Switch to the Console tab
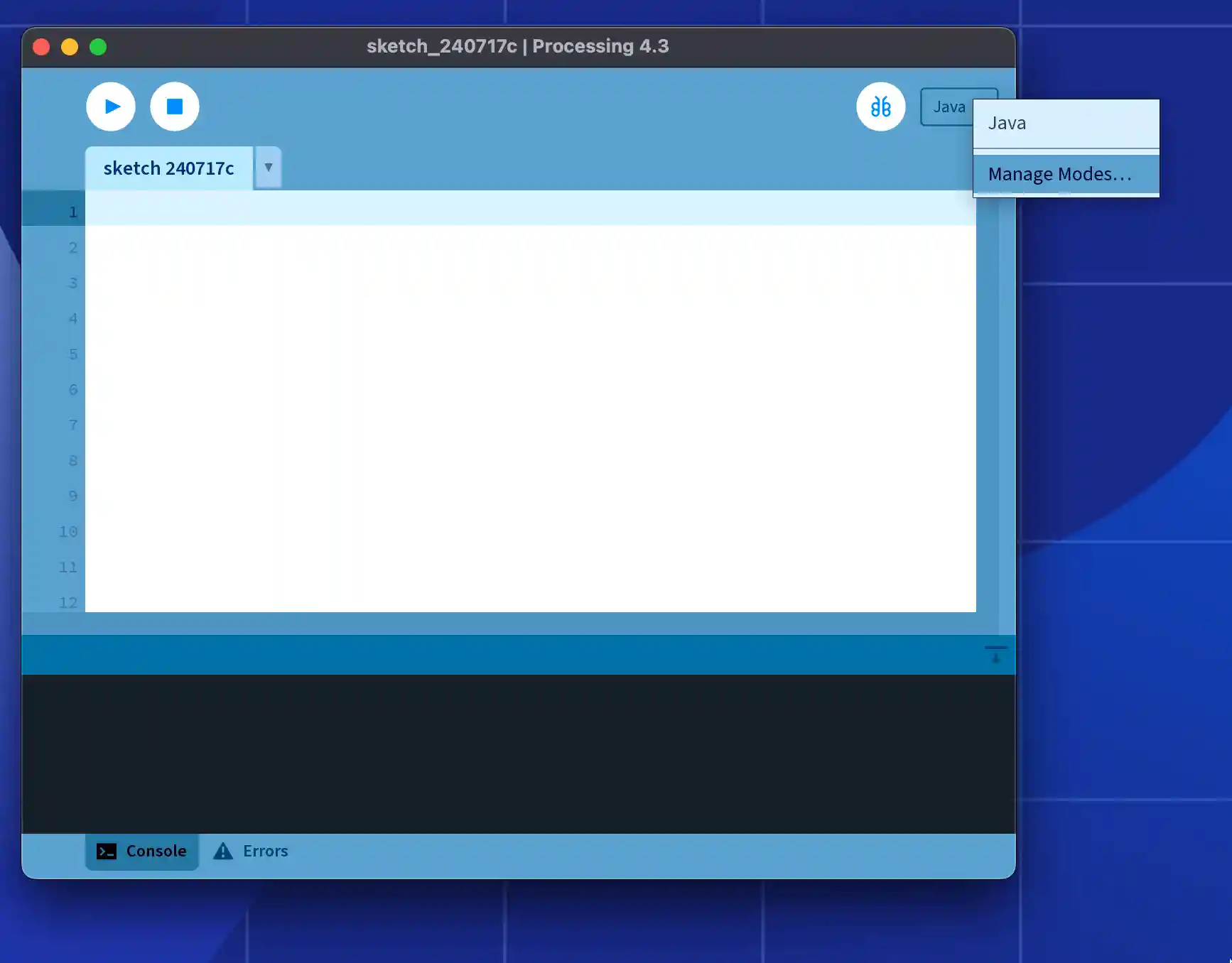Screen dimensions: 1232x963 click(x=156, y=851)
